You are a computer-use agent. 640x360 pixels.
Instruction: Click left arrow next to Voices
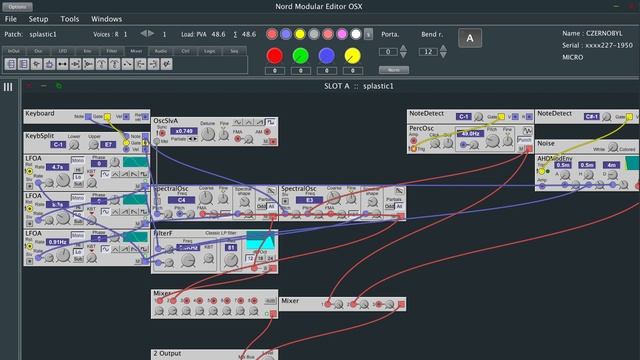143,33
